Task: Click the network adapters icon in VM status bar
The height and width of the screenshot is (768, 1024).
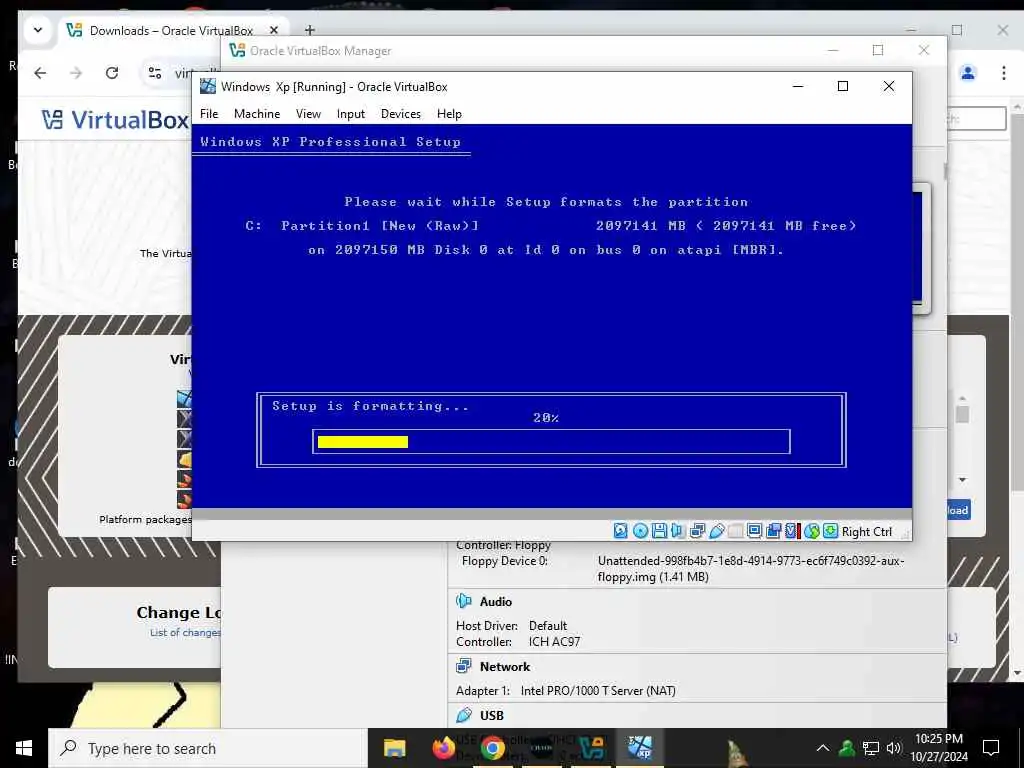Action: [697, 531]
